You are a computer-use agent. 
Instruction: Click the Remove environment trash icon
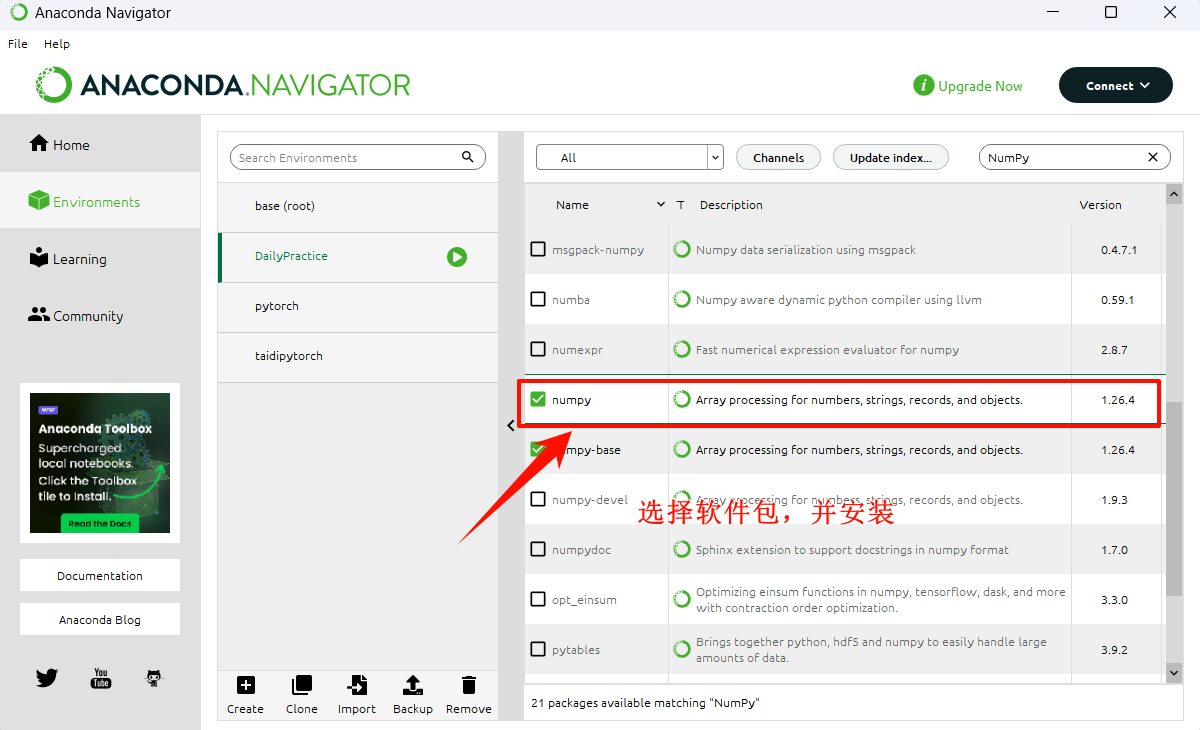tap(468, 685)
